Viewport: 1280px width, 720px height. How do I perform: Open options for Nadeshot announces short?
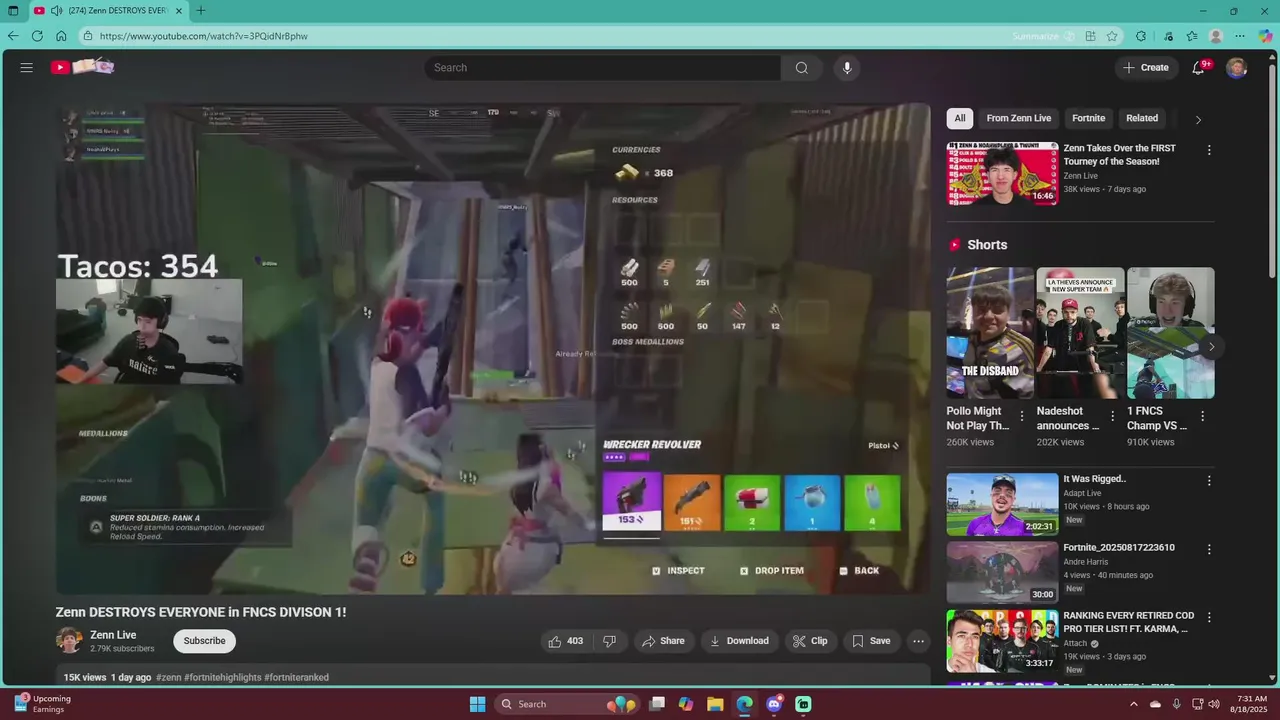(1112, 416)
